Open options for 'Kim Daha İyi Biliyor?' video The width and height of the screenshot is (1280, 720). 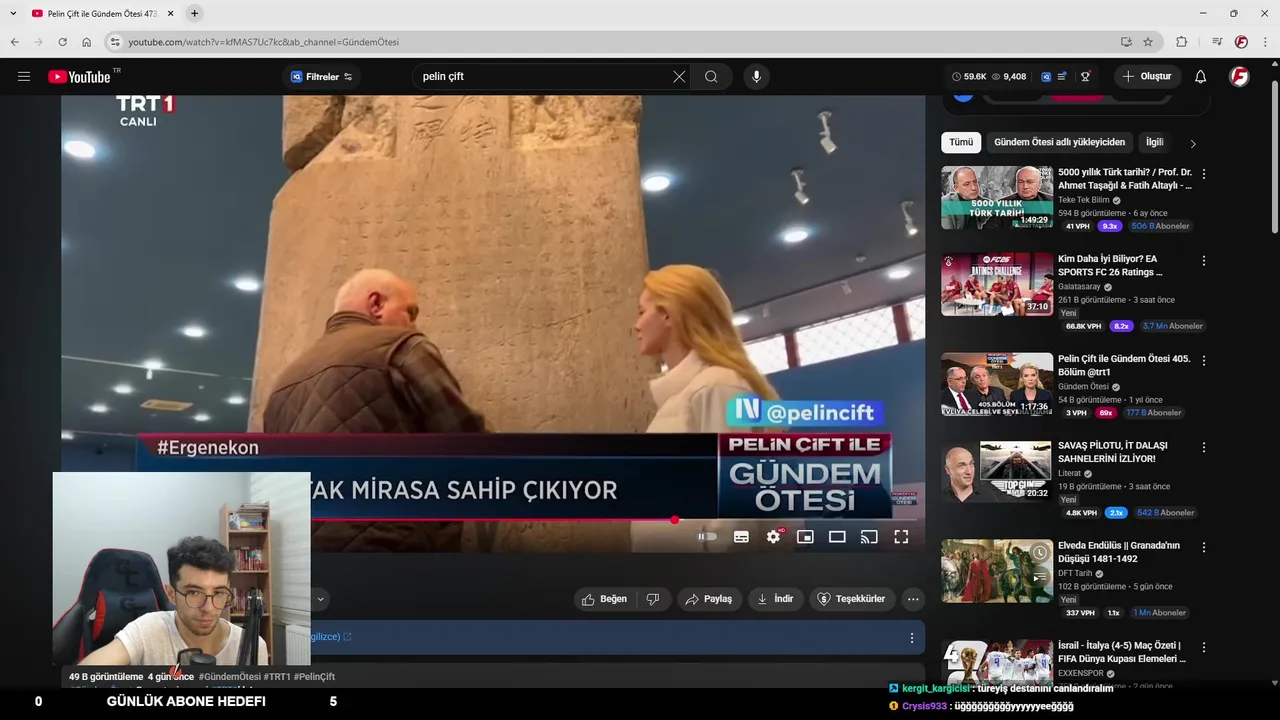1203,260
